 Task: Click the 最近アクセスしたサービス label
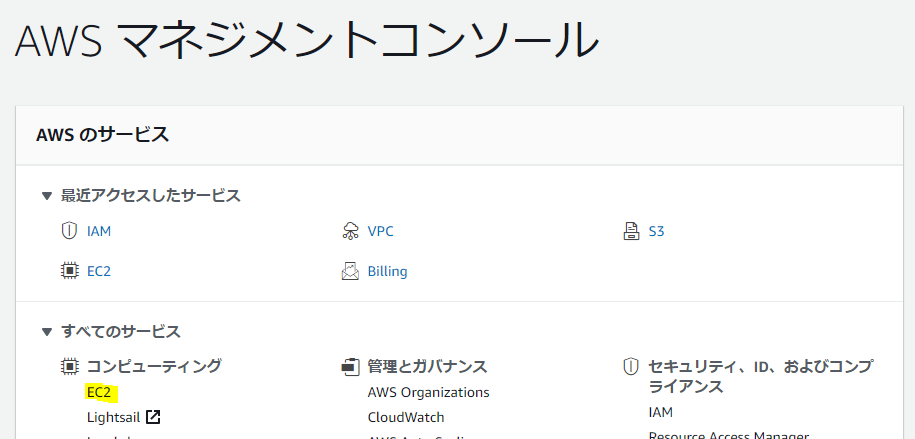(x=151, y=196)
